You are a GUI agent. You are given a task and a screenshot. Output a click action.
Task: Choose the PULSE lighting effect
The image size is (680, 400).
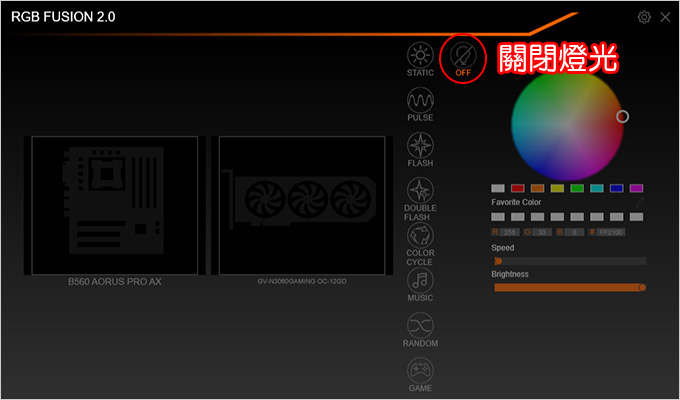point(420,101)
